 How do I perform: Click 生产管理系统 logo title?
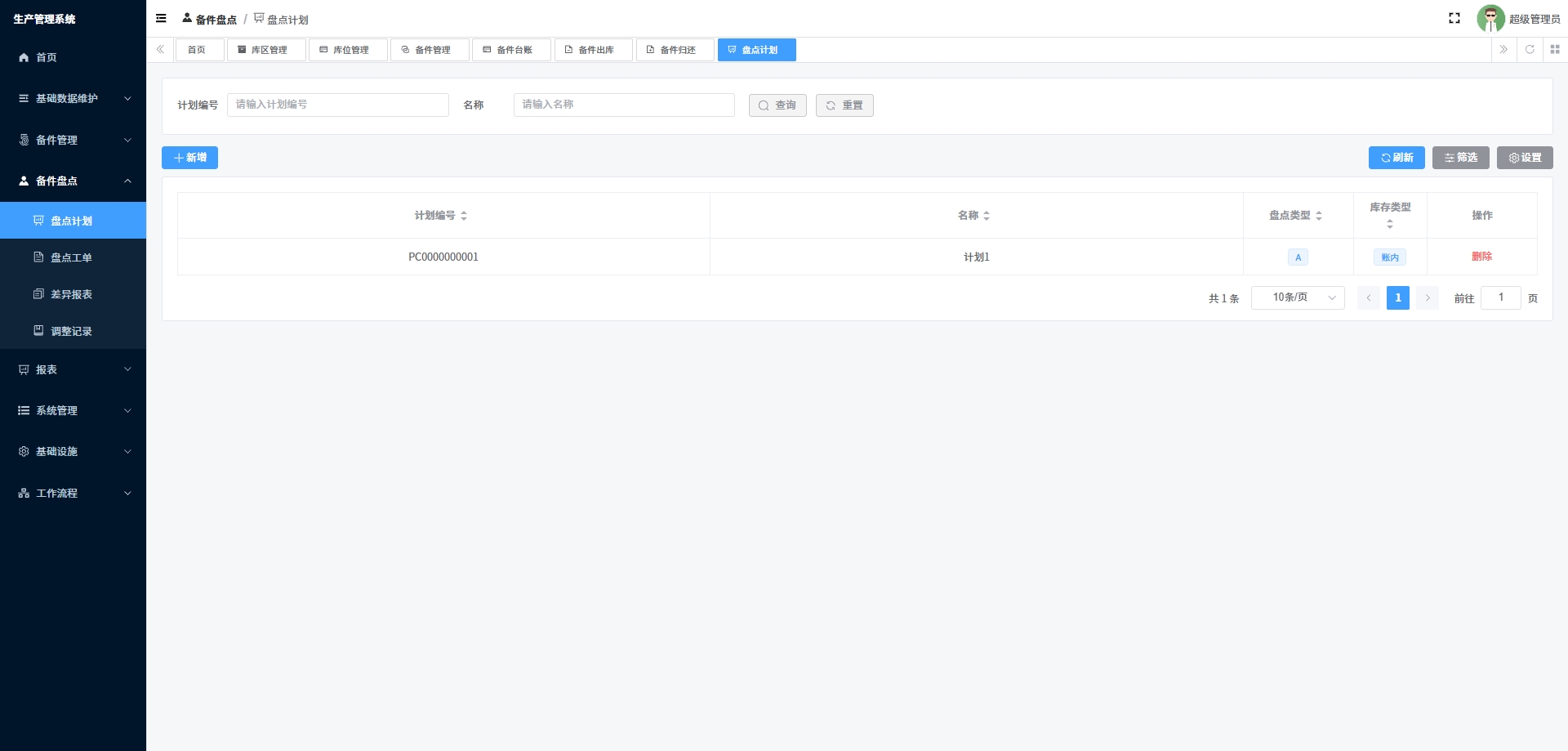pos(45,19)
